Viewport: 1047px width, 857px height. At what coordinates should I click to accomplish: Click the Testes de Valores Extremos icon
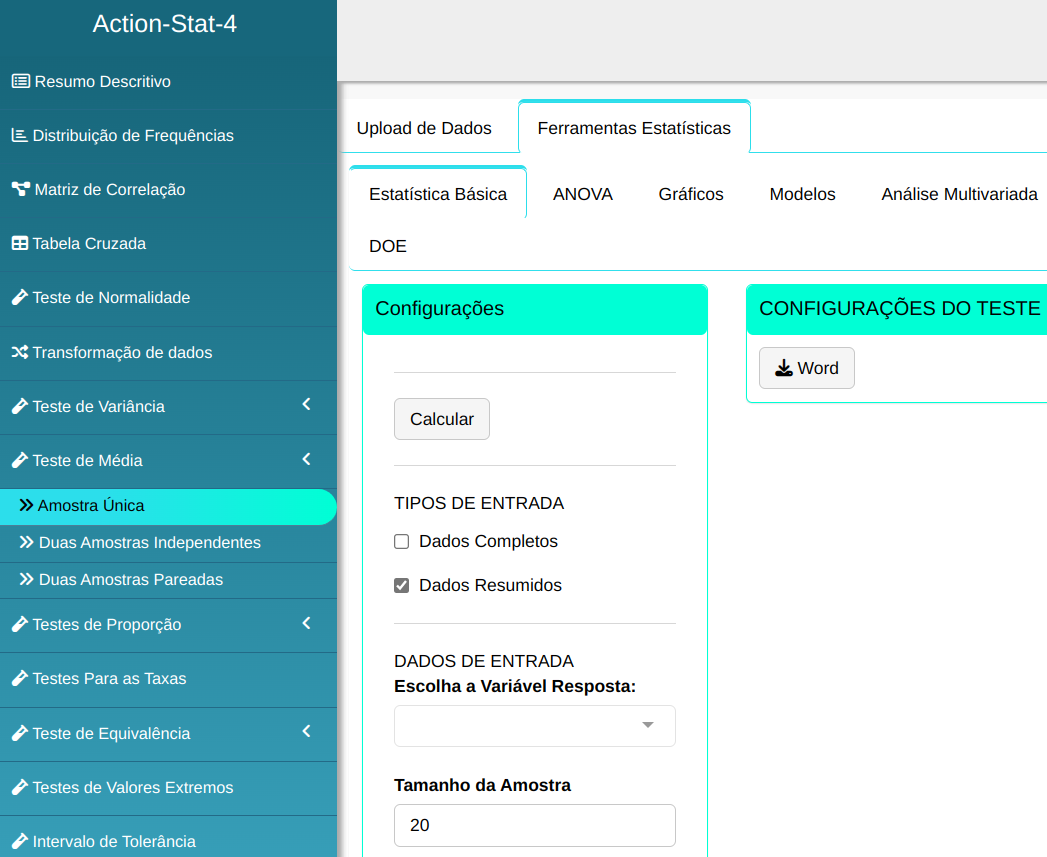(x=19, y=788)
